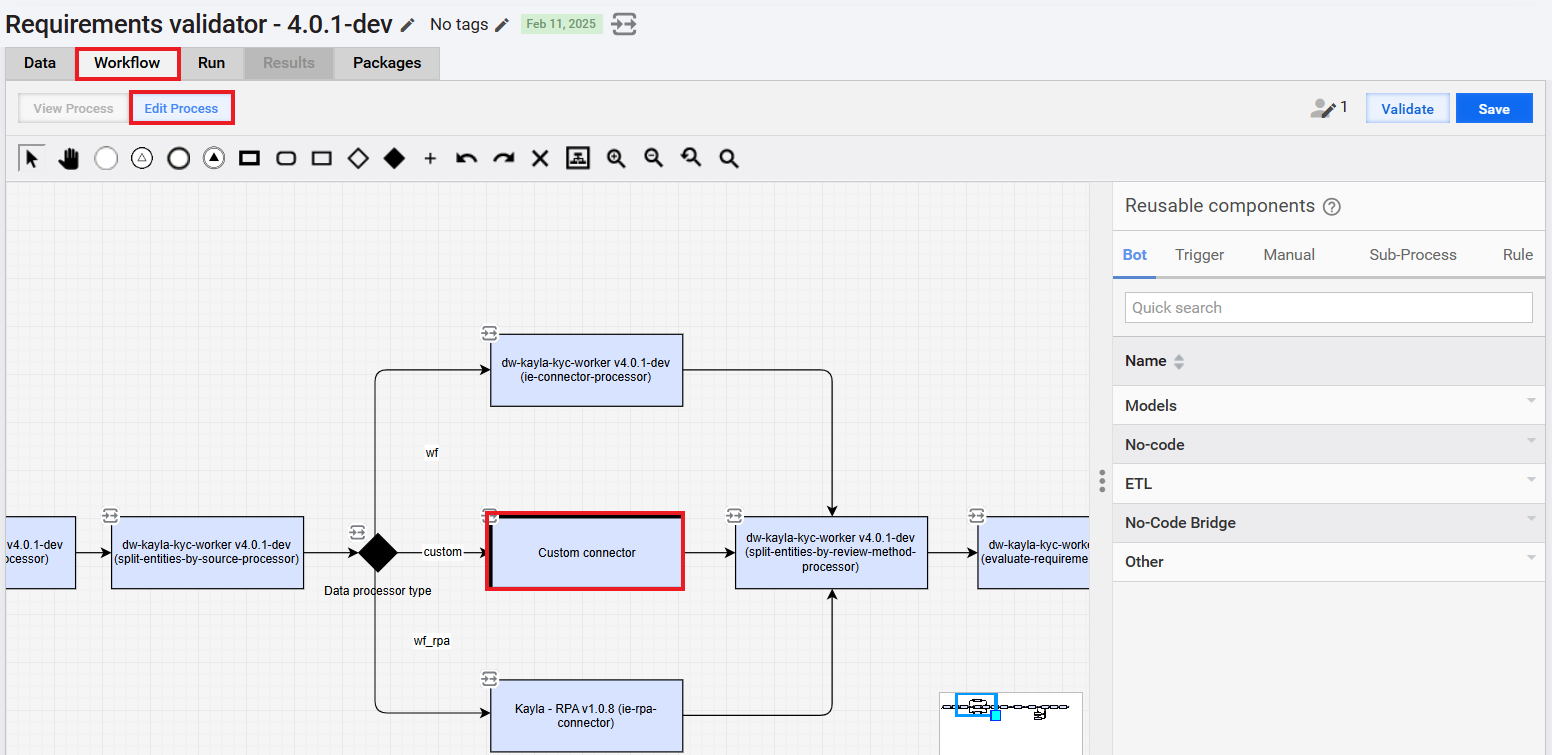This screenshot has width=1552, height=755.
Task: Click connector icon above Custom connector node
Action: 489,515
